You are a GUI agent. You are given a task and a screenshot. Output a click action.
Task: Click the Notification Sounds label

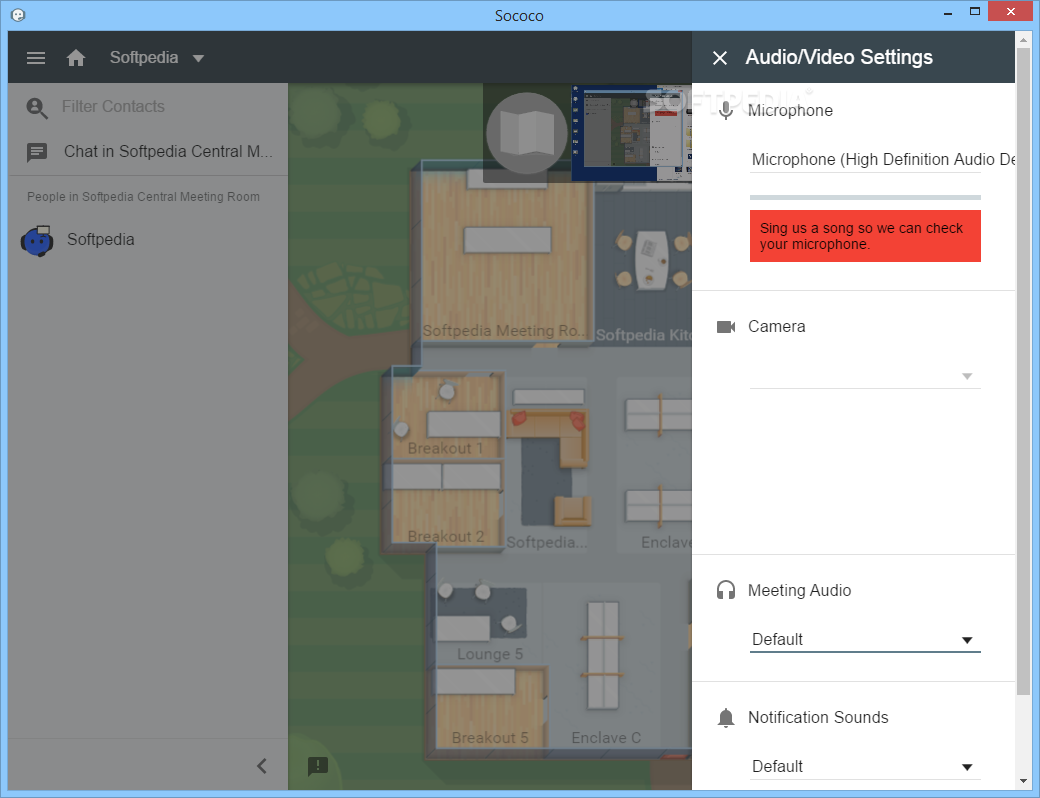pyautogui.click(x=818, y=717)
